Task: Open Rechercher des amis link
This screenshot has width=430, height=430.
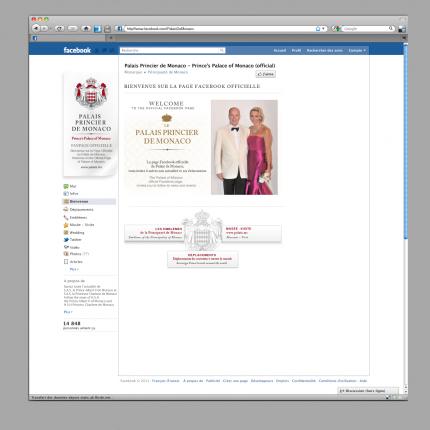Action: coord(324,50)
